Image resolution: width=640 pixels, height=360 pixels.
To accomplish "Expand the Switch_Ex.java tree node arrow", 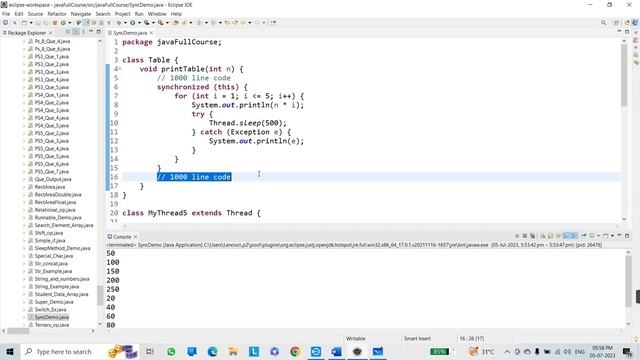I will tap(24, 310).
